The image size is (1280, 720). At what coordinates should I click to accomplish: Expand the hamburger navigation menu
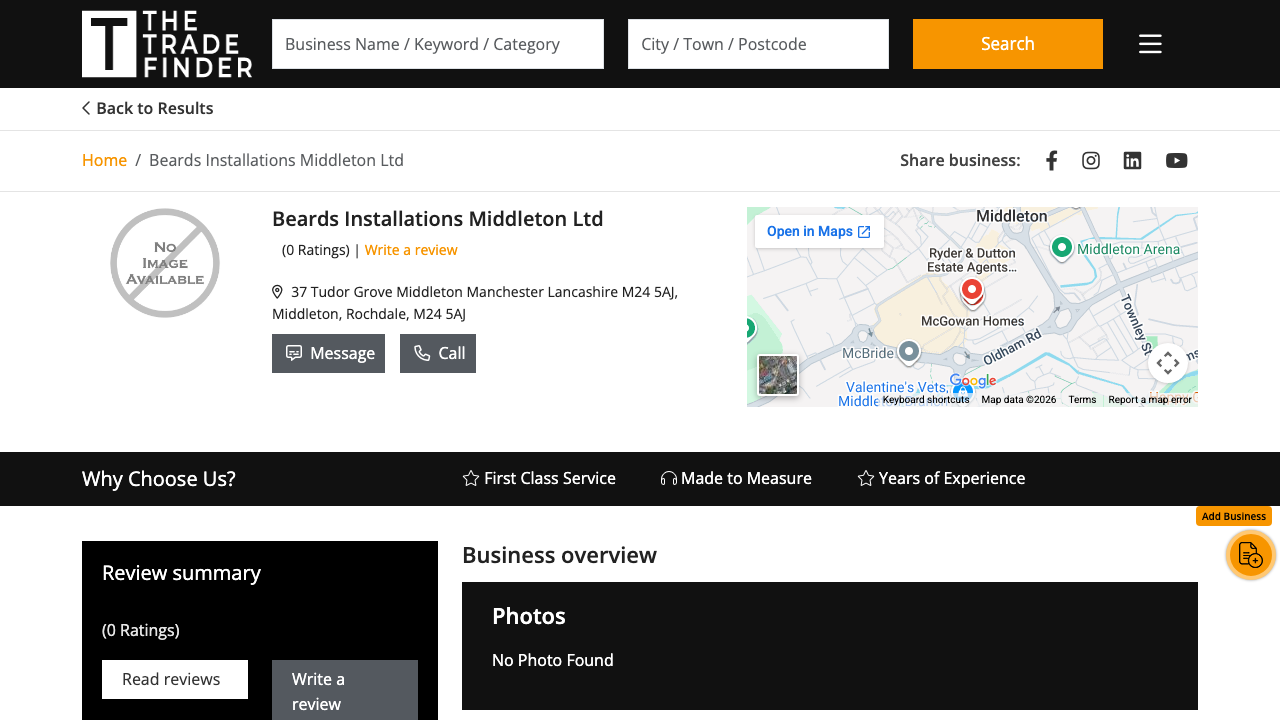[1150, 43]
